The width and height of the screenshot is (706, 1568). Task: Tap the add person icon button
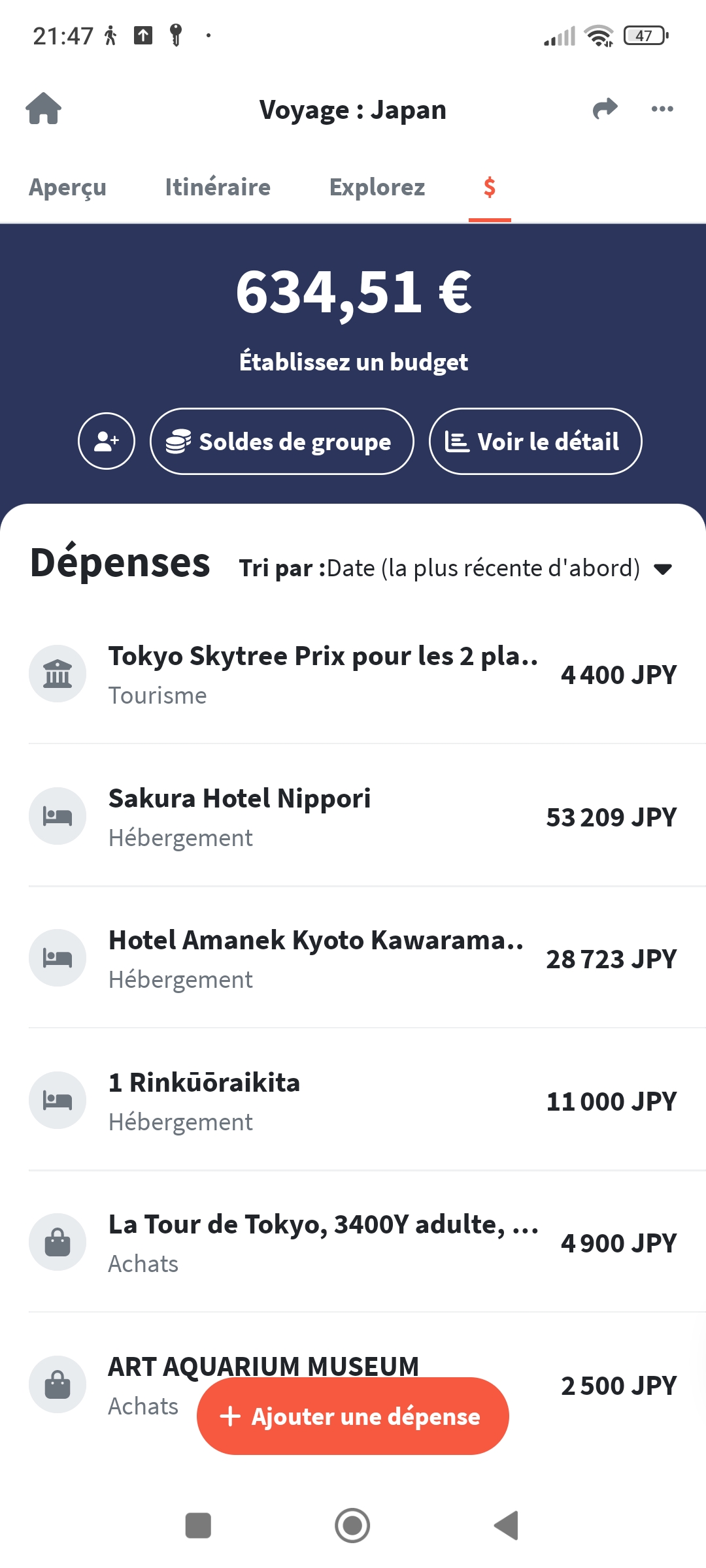[x=107, y=442]
